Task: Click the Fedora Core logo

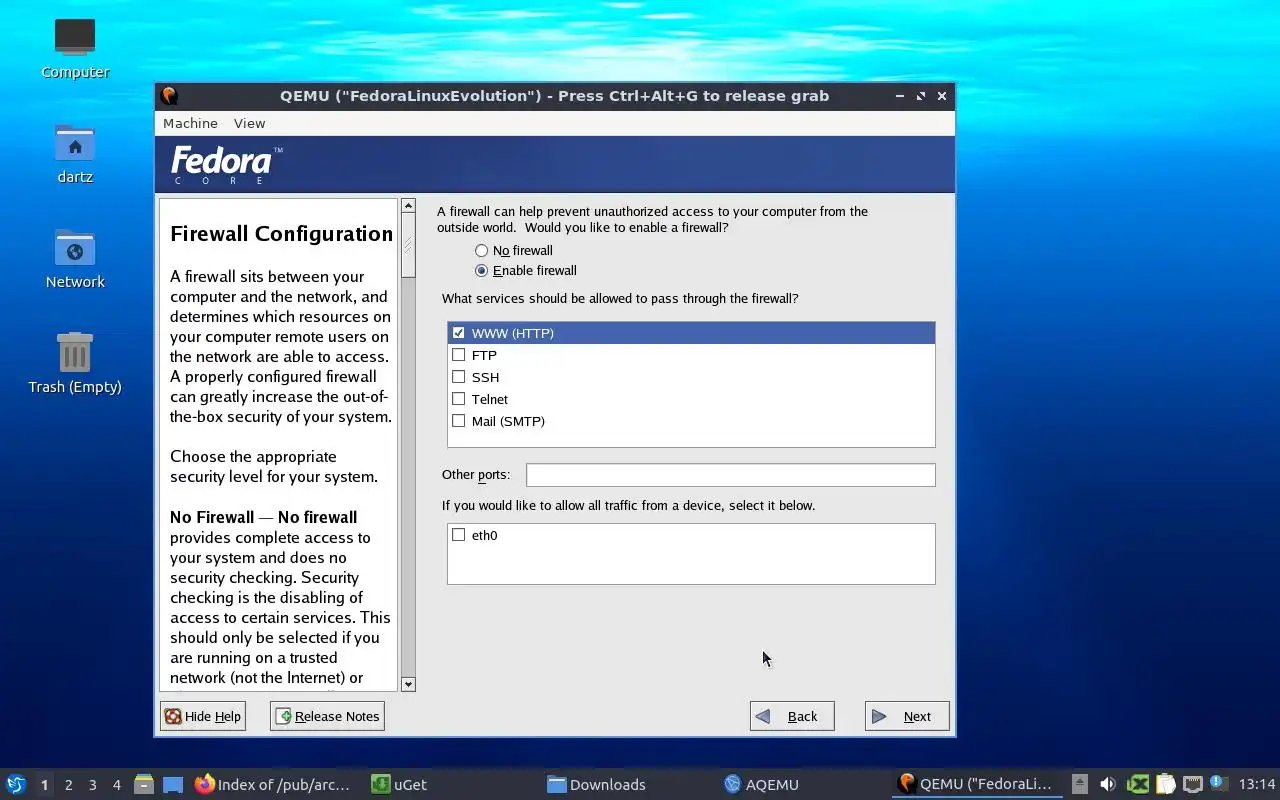Action: (226, 165)
